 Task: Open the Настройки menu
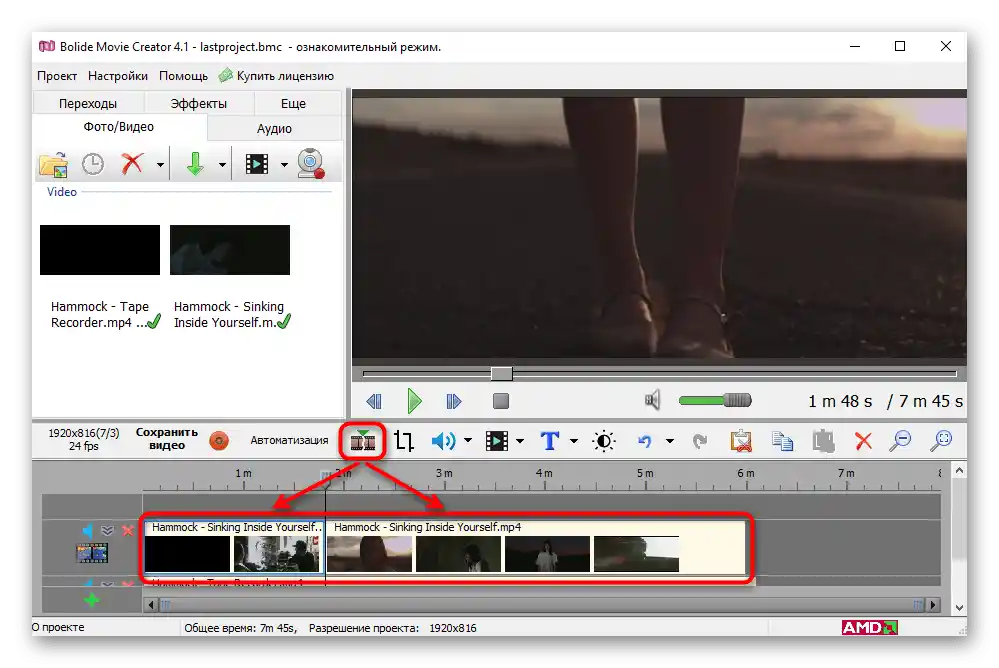point(118,76)
